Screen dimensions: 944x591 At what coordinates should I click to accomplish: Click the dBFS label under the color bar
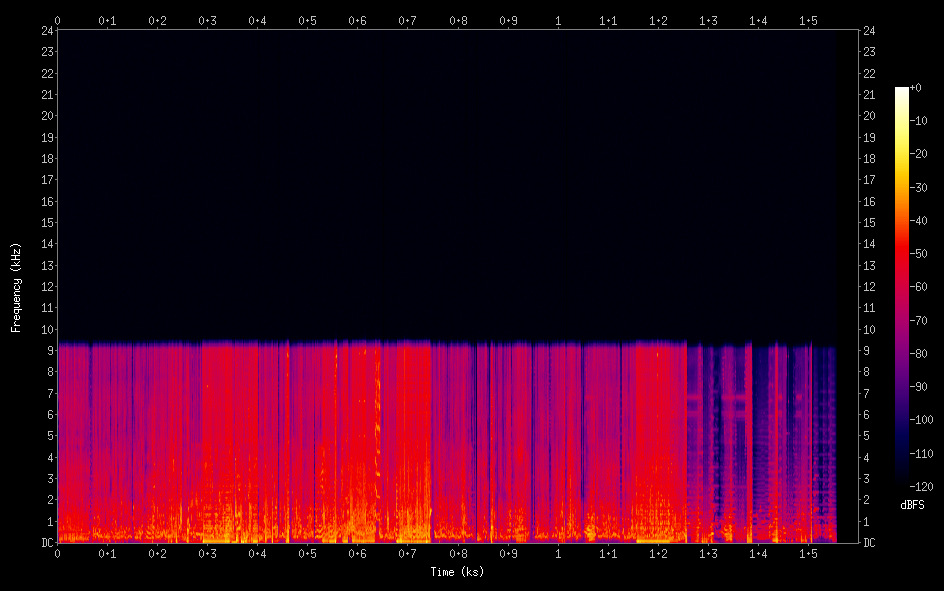coord(912,505)
